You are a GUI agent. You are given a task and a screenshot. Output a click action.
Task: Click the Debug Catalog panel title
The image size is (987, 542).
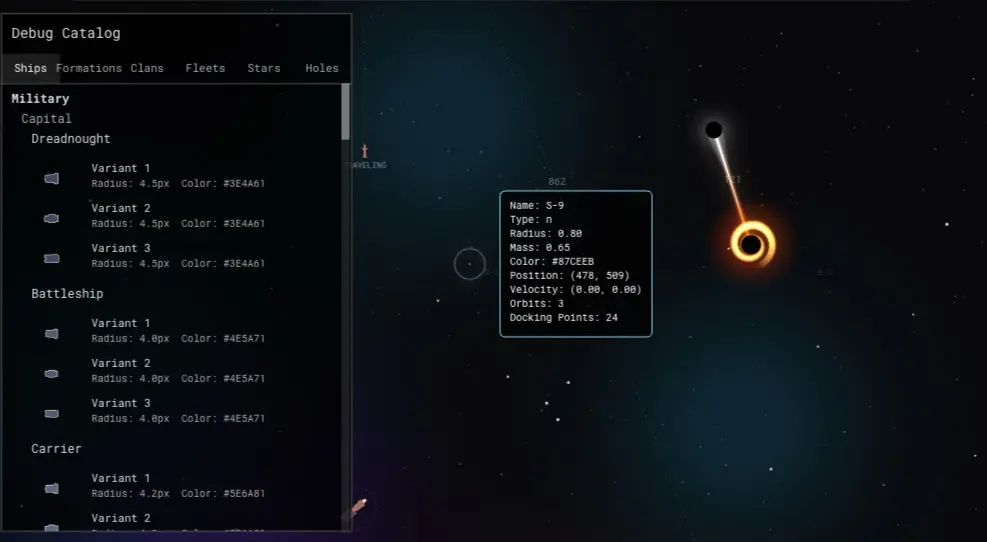pyautogui.click(x=65, y=33)
